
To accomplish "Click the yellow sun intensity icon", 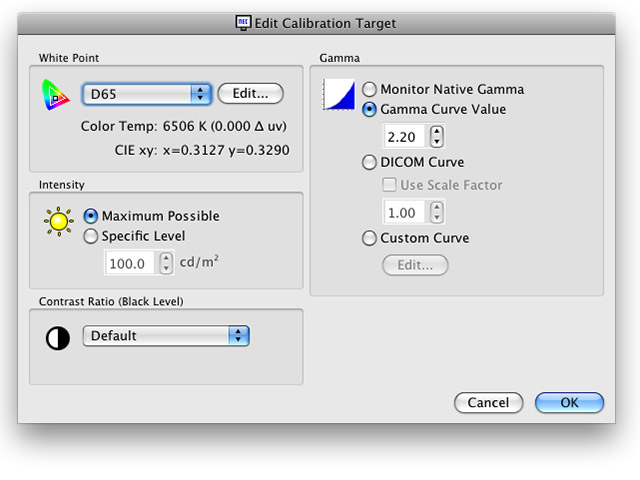I will (60, 219).
